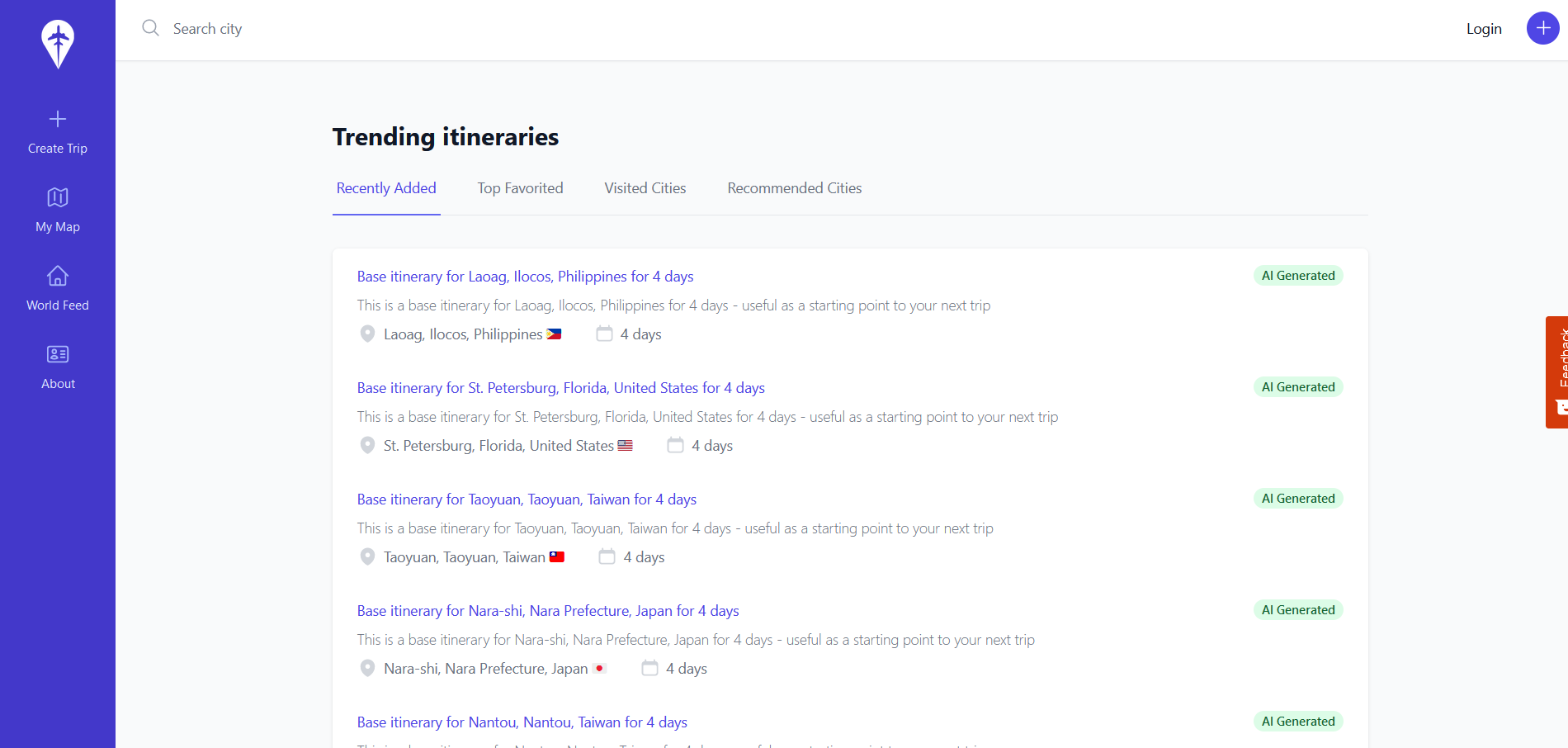1568x748 pixels.
Task: Open the Nara-shi, Japan itinerary link
Action: pyautogui.click(x=547, y=611)
